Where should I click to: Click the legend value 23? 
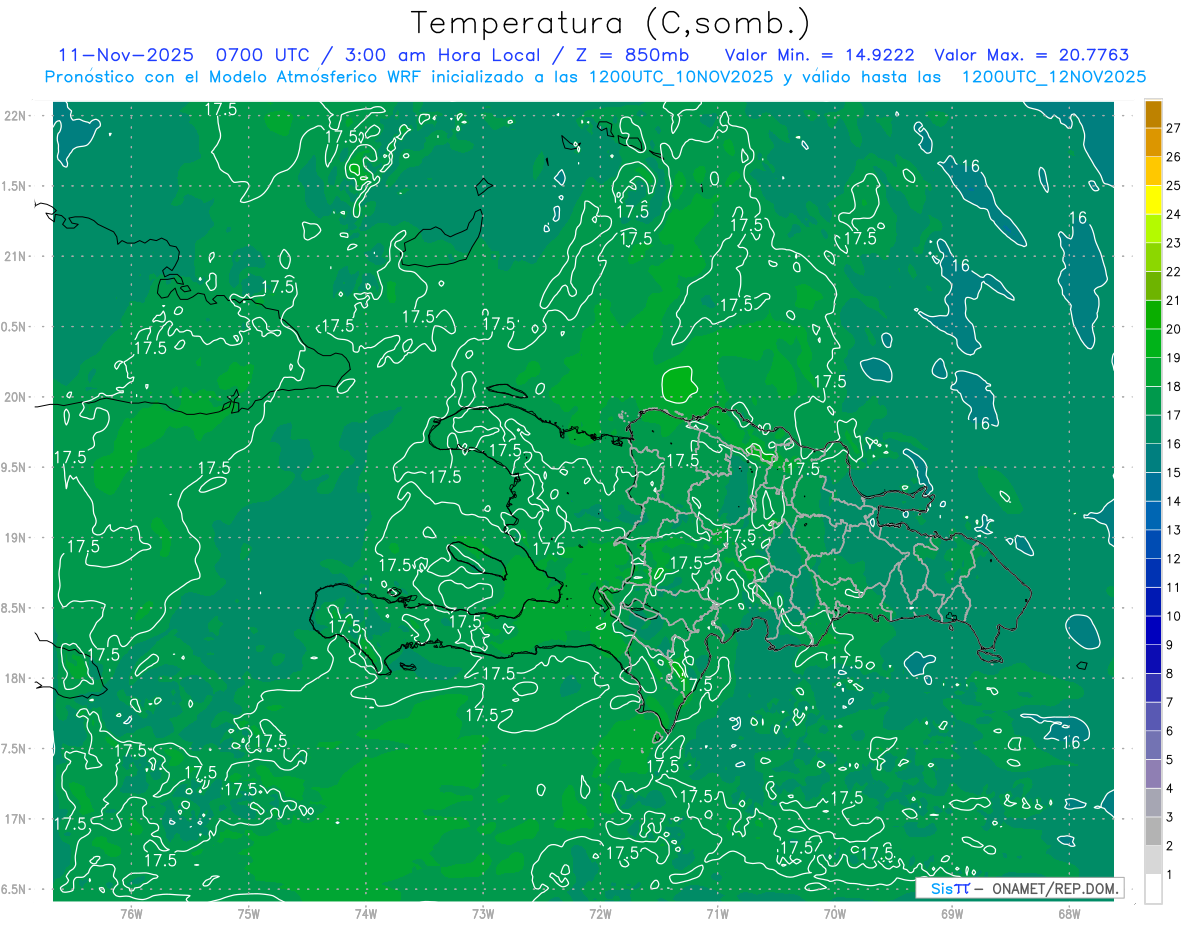[1174, 243]
